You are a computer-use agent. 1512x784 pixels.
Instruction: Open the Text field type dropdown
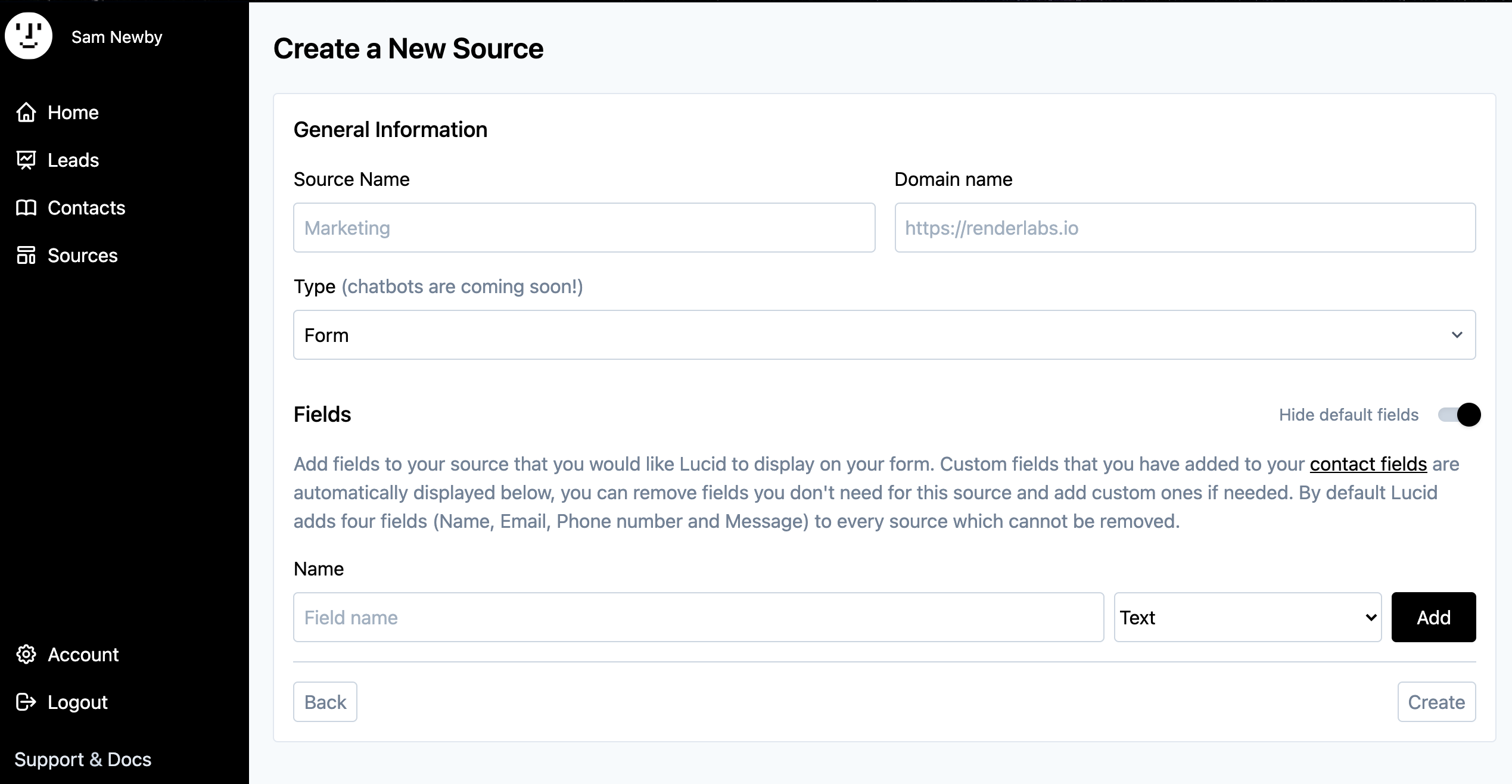pyautogui.click(x=1247, y=617)
